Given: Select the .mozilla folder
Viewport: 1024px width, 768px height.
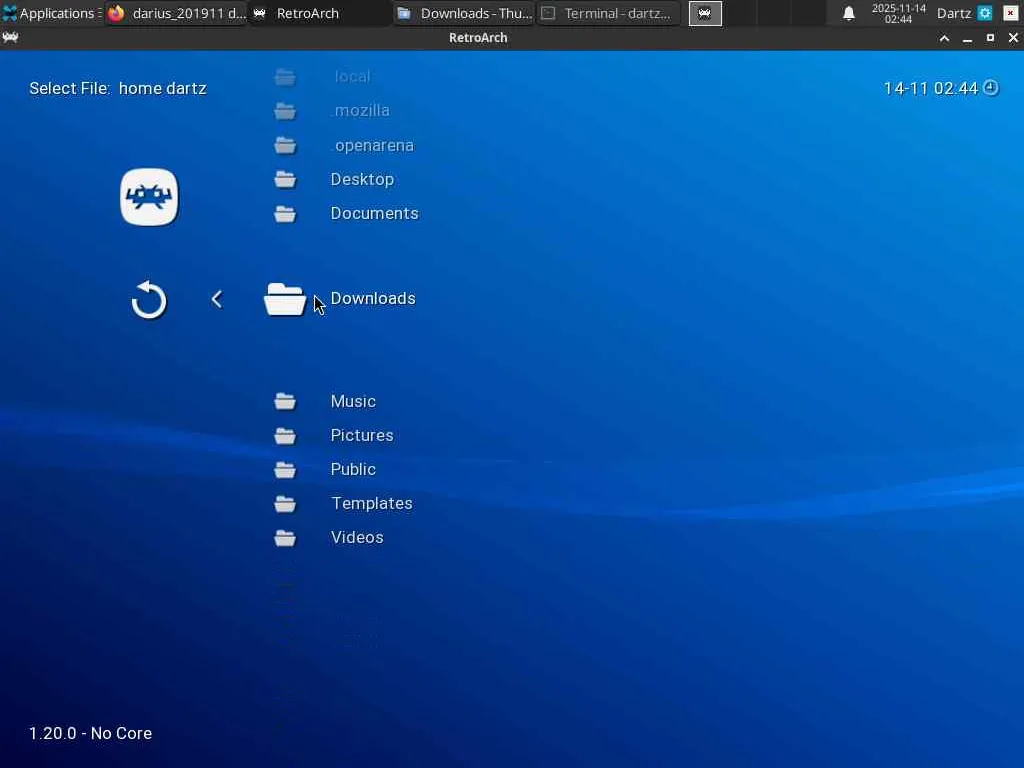Looking at the screenshot, I should click(x=360, y=110).
